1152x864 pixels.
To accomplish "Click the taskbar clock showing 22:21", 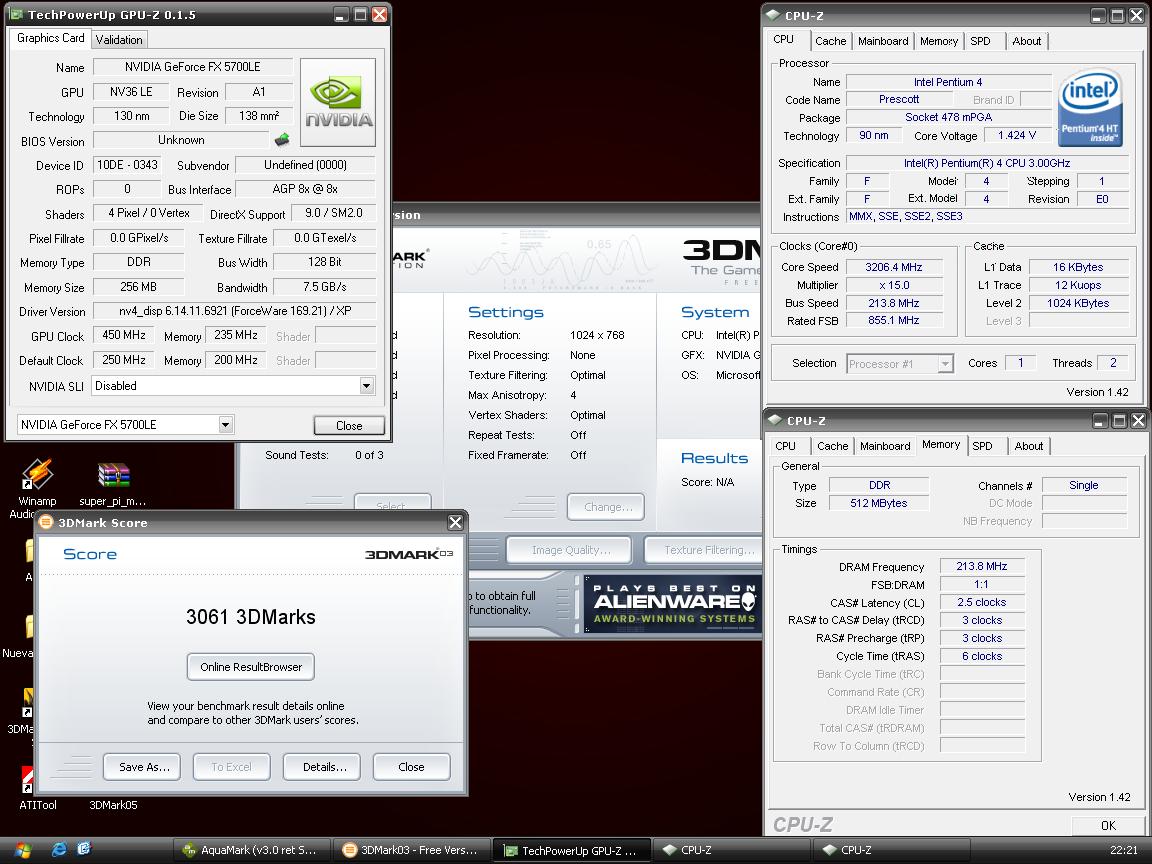I will [x=1123, y=850].
